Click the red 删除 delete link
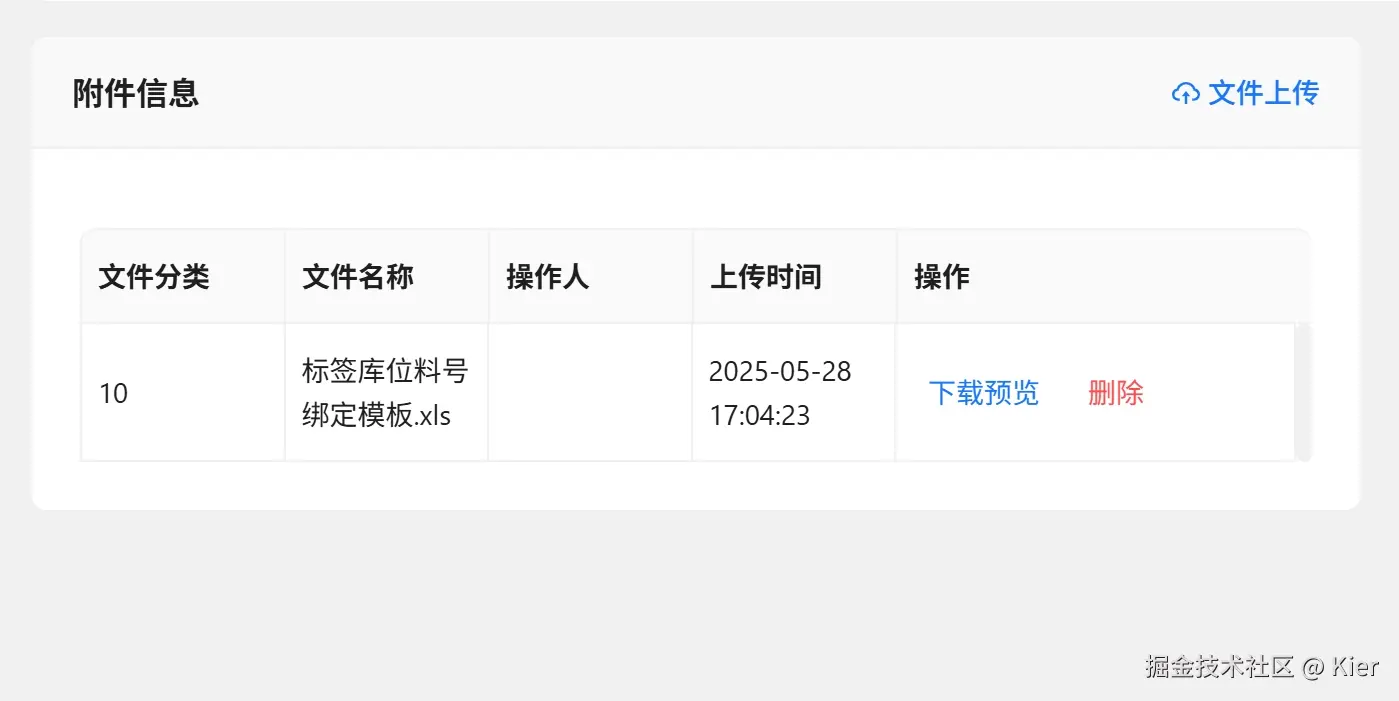This screenshot has height=701, width=1399. tap(1115, 393)
